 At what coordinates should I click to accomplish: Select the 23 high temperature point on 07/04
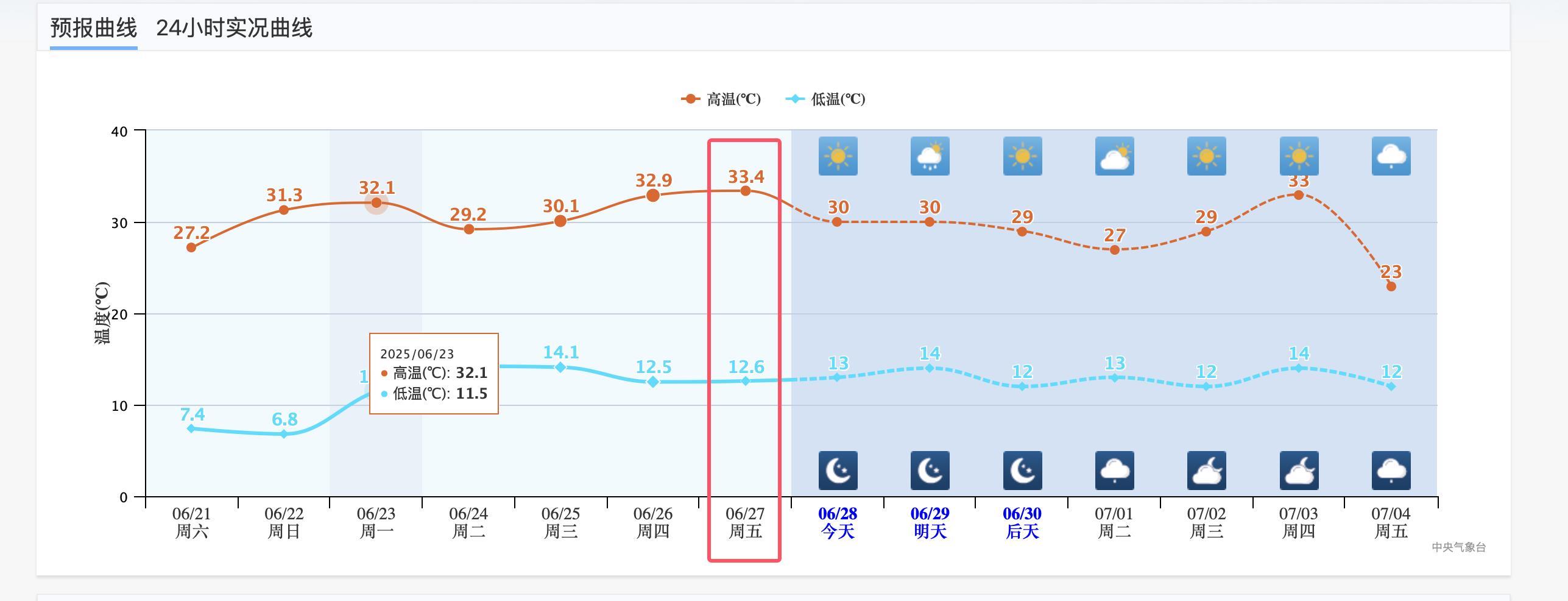coord(1391,286)
